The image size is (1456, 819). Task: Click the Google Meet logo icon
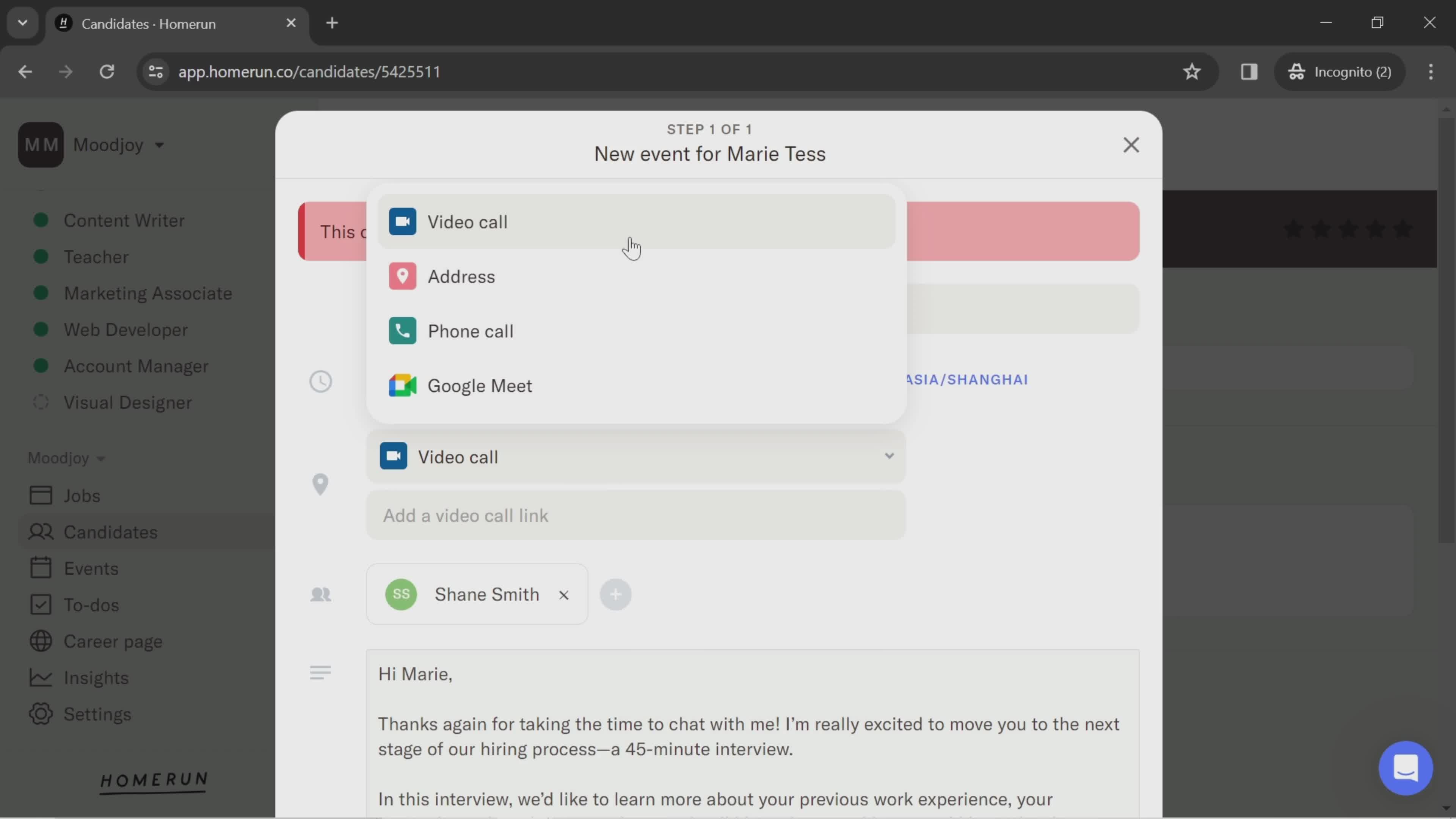pyautogui.click(x=402, y=386)
